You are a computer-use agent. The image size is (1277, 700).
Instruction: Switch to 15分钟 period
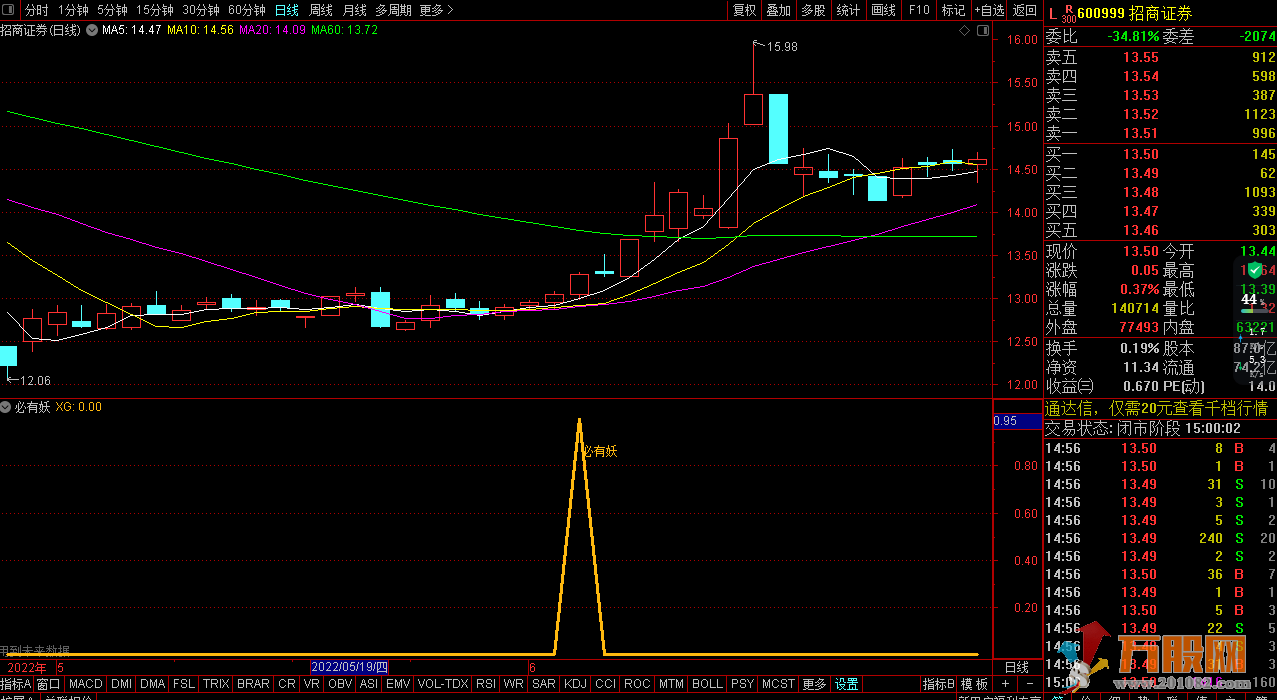coord(154,10)
